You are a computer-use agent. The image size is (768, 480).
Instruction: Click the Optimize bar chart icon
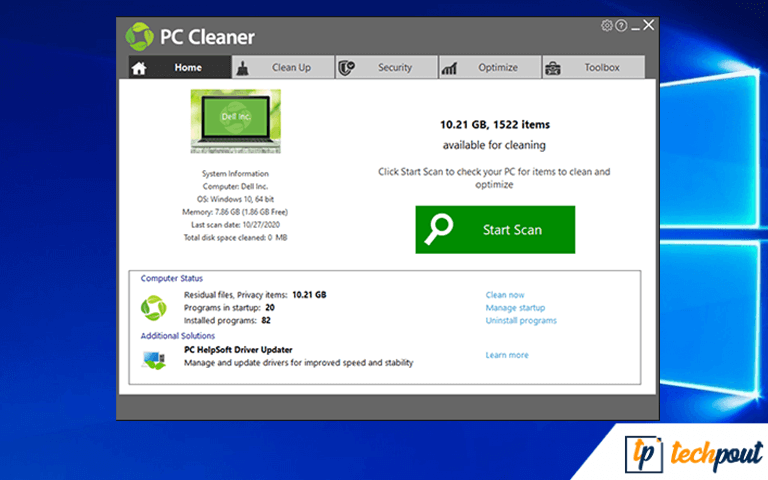coord(450,68)
